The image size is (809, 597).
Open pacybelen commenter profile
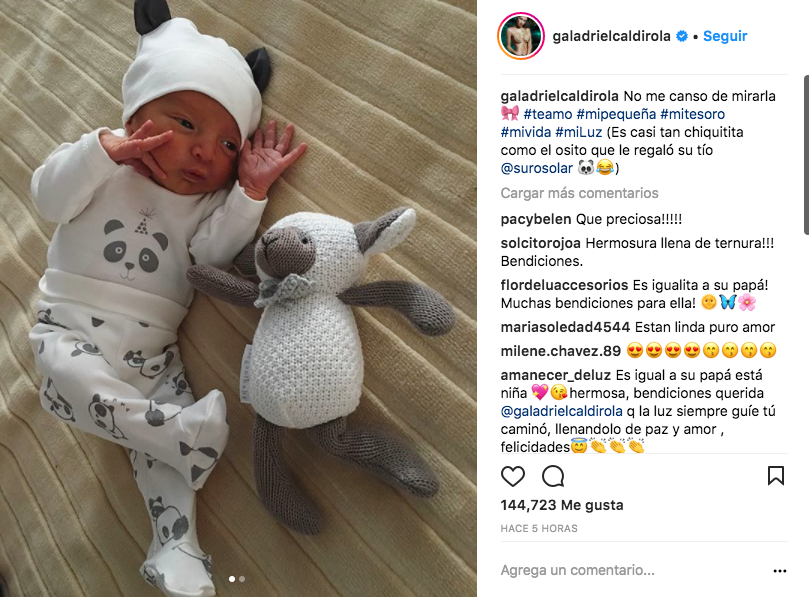[536, 219]
